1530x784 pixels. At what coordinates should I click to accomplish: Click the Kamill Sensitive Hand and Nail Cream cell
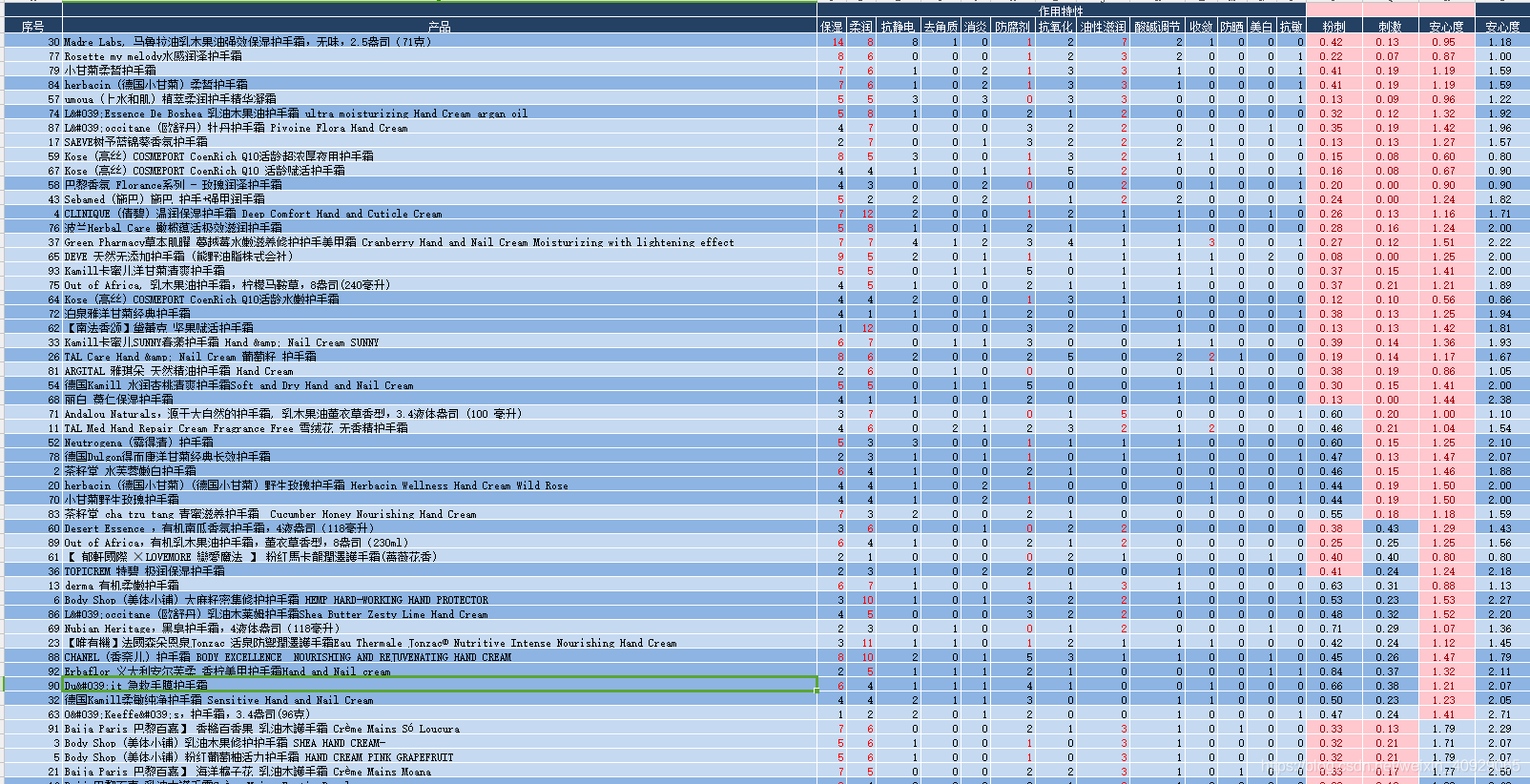click(x=440, y=700)
